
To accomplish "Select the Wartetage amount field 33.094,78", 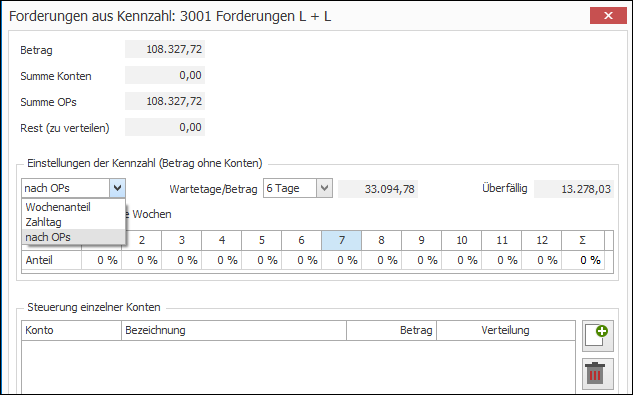I will [x=378, y=189].
